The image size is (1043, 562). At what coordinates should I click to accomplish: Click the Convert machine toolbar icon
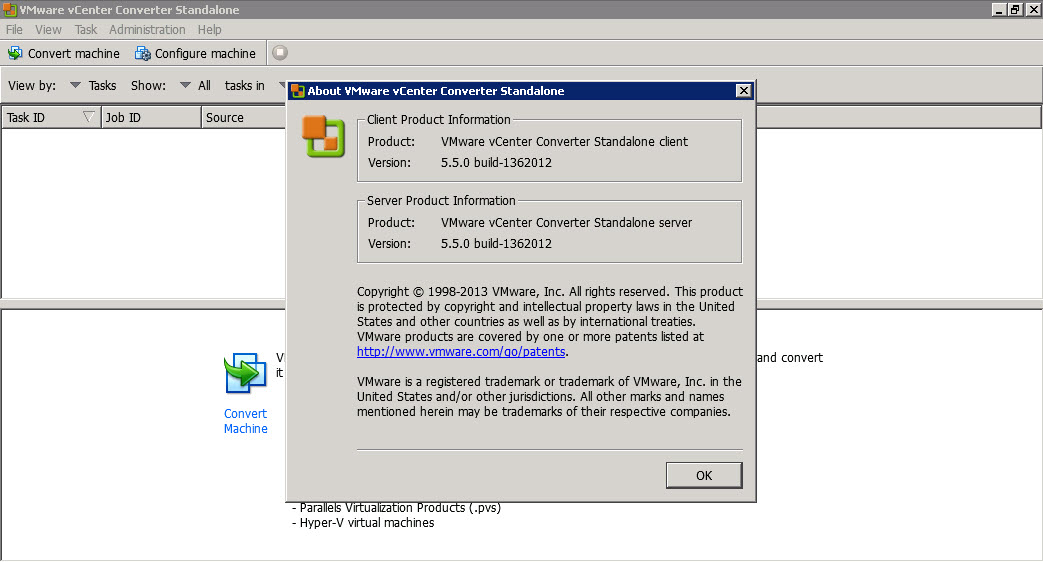(15, 53)
